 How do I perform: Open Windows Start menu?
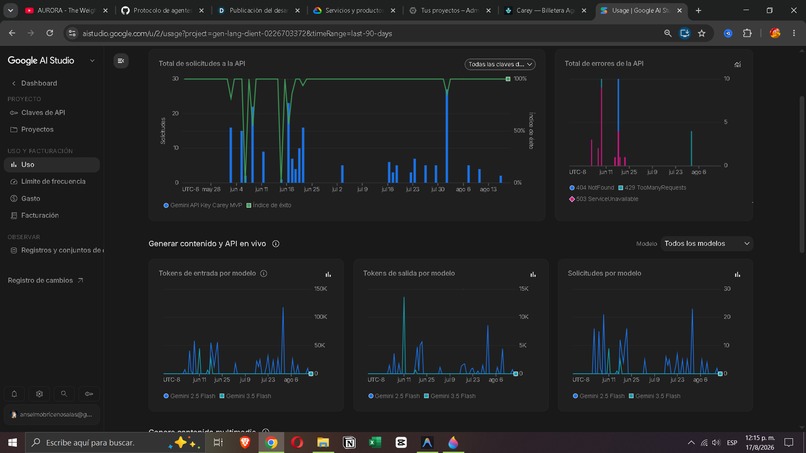[12, 442]
